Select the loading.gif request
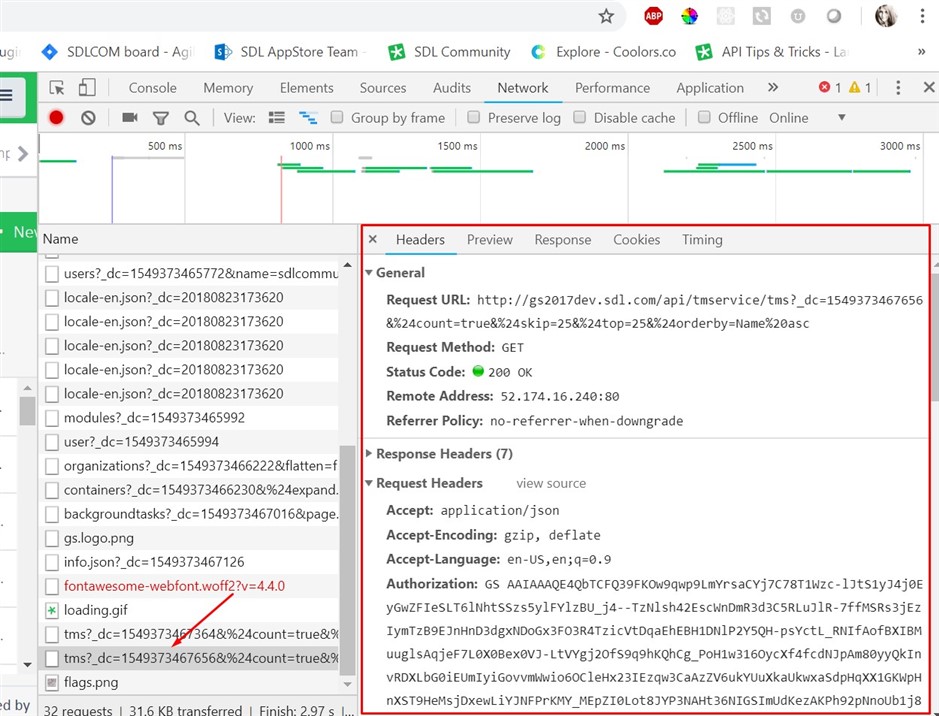This screenshot has width=939, height=716. [x=191, y=610]
